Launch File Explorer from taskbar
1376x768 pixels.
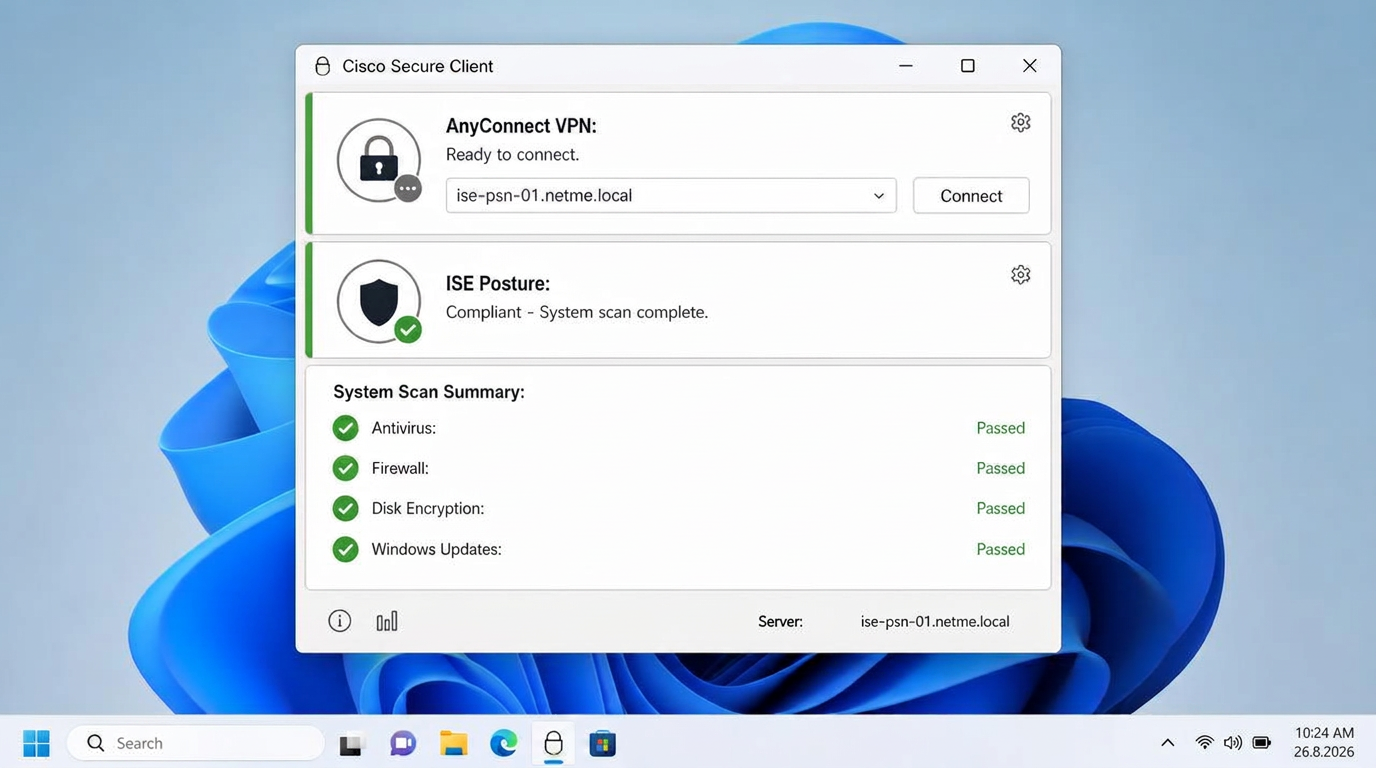tap(453, 743)
